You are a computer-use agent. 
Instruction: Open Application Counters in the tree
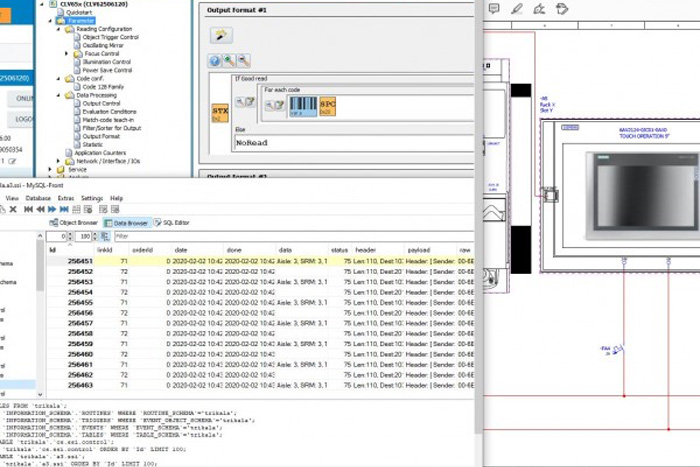click(x=100, y=153)
